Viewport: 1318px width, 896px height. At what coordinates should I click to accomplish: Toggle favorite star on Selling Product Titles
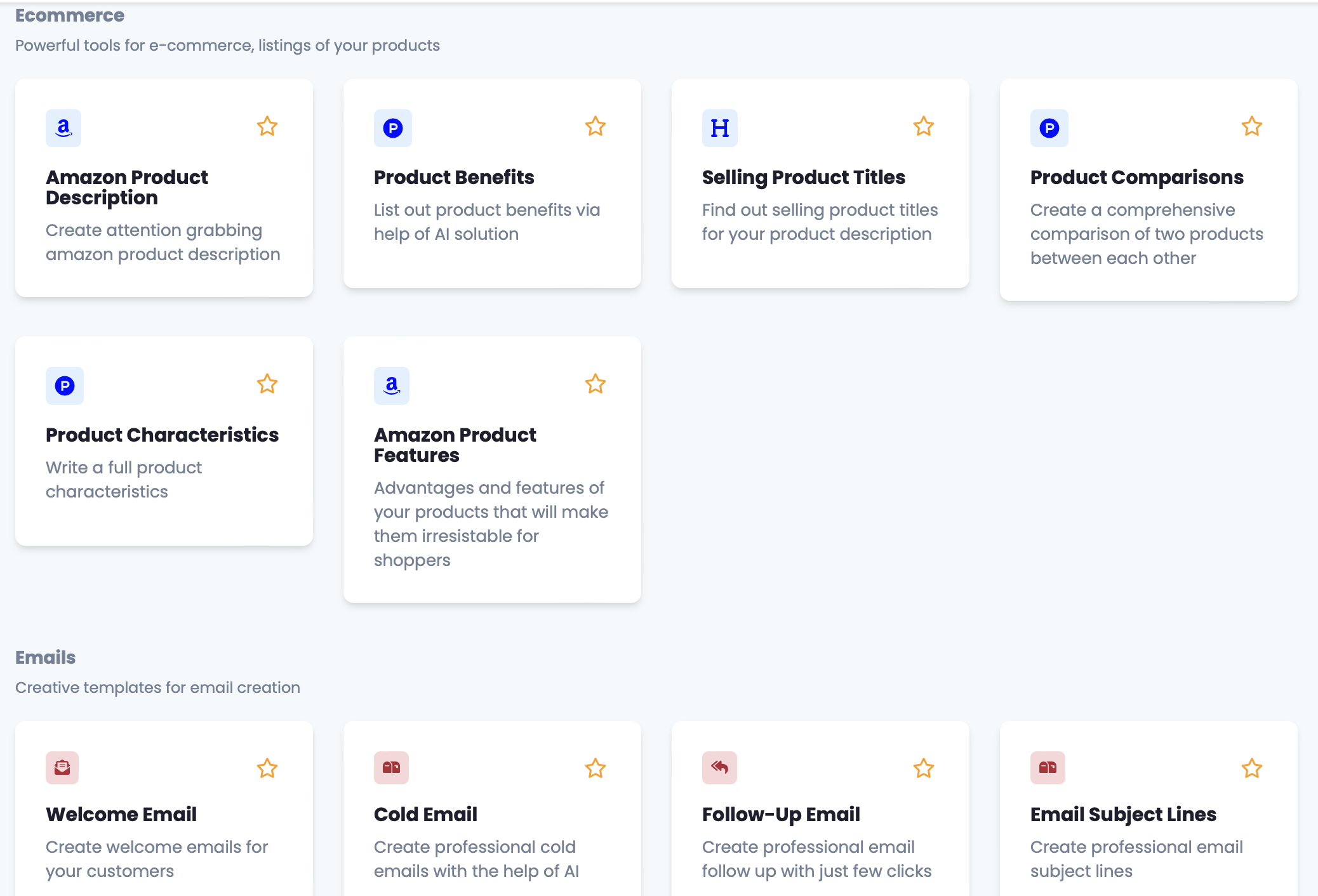click(924, 126)
